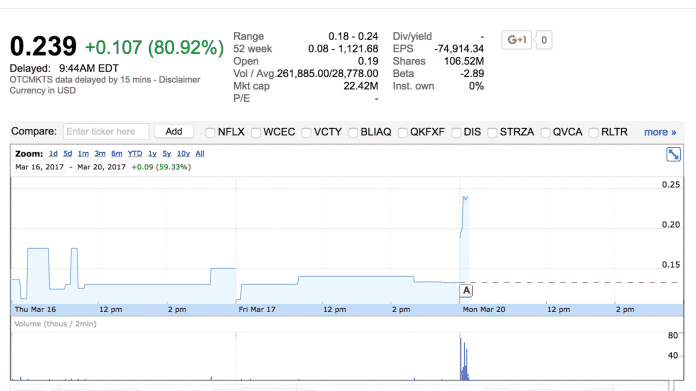The height and width of the screenshot is (391, 696).
Task: Show more comparison tickers
Action: pos(660,132)
